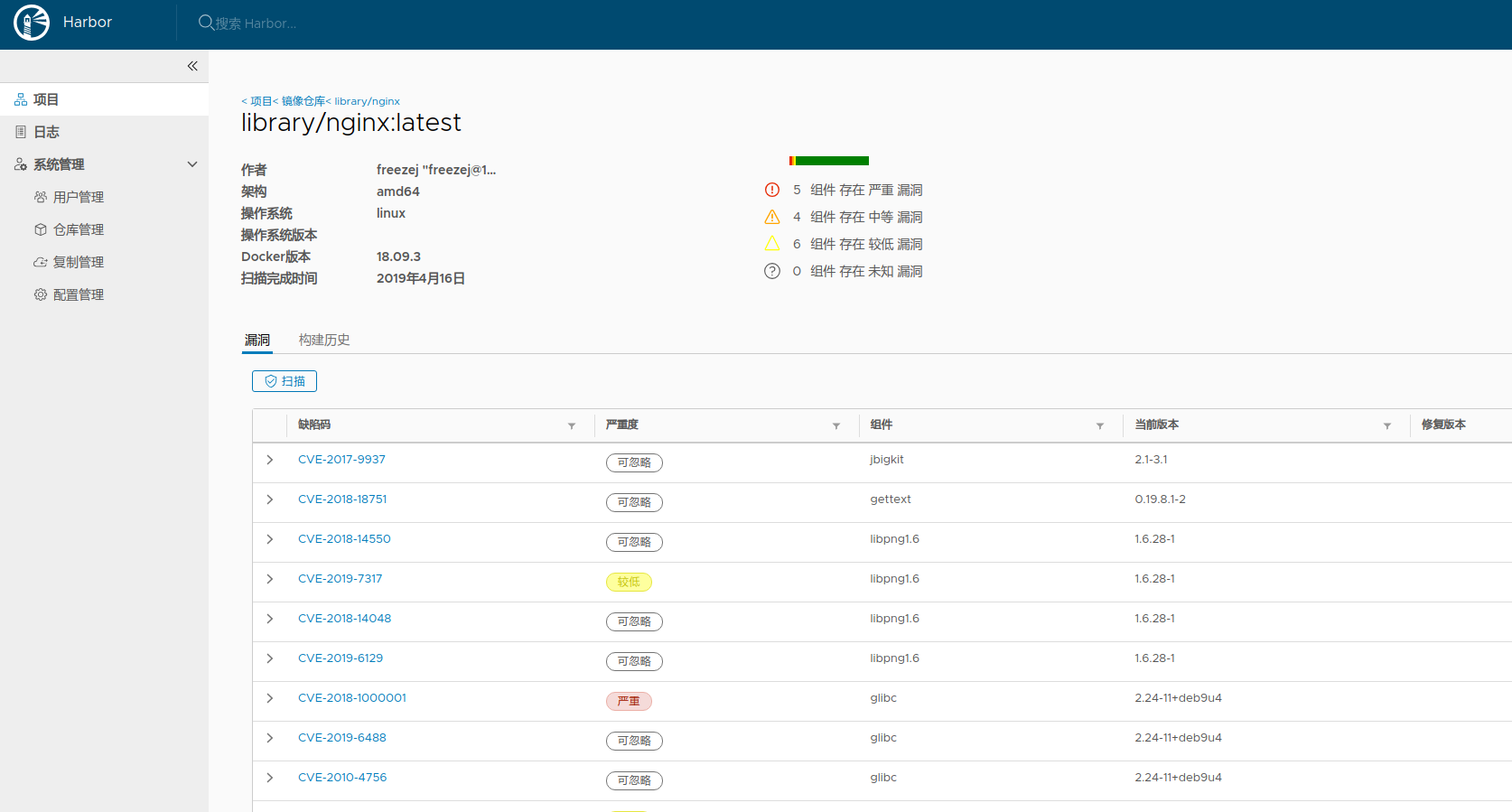The width and height of the screenshot is (1512, 812).
Task: Click the 可忽略 badge for CVE-2017-9937
Action: 634,462
